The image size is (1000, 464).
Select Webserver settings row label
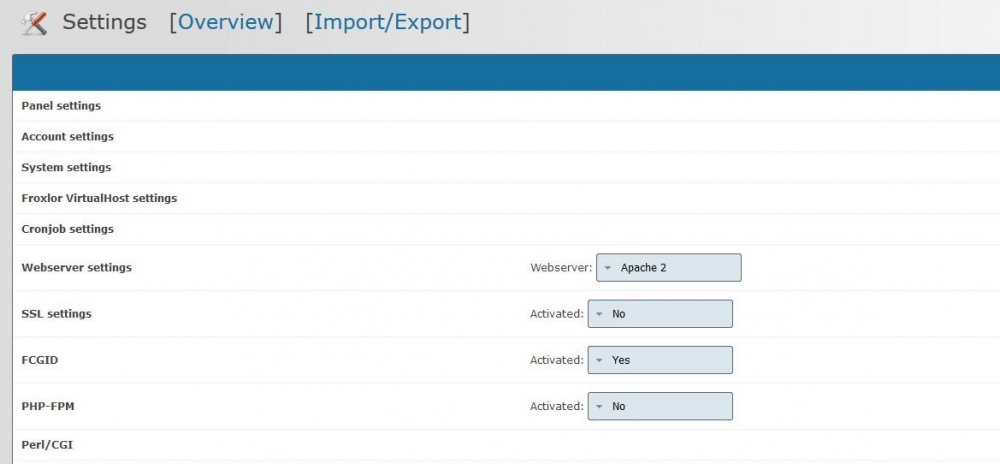coord(76,268)
